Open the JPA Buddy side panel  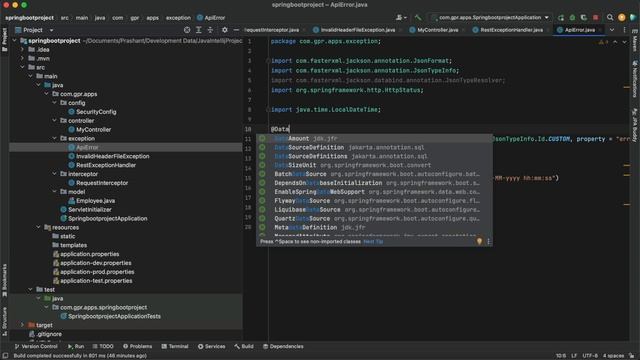coord(635,125)
